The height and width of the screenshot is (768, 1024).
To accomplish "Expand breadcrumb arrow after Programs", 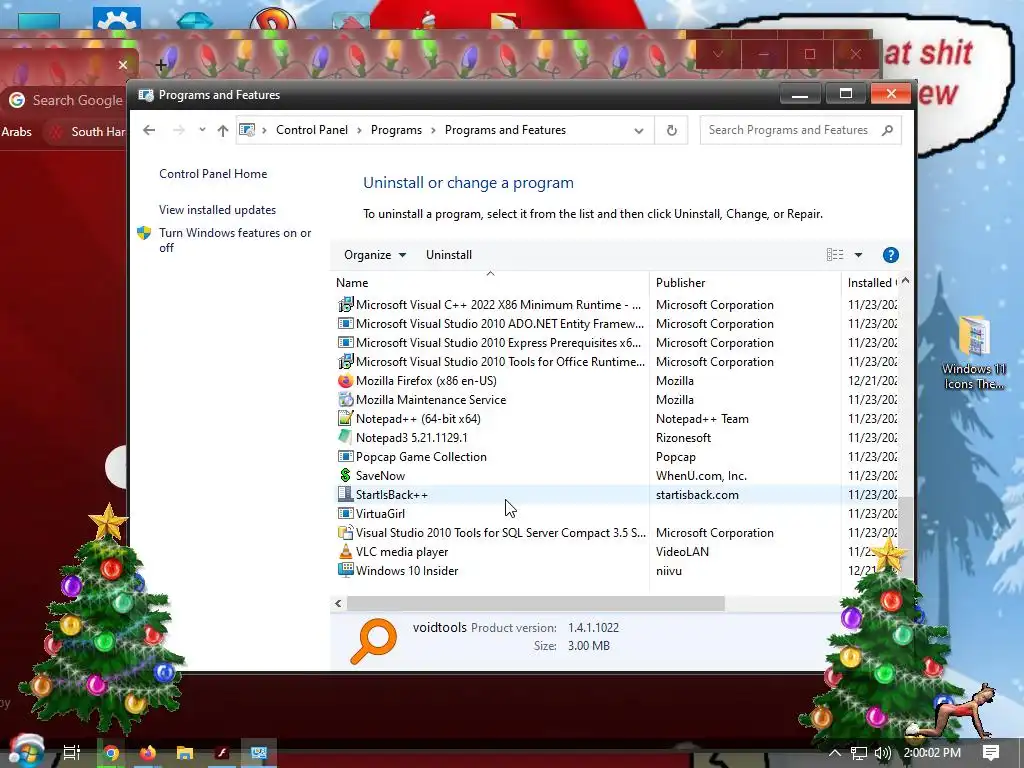I will (x=433, y=131).
